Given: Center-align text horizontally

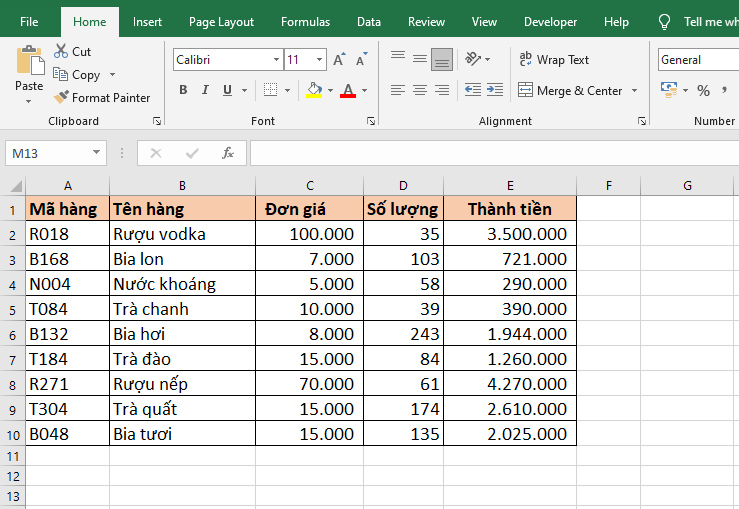Looking at the screenshot, I should pos(420,90).
